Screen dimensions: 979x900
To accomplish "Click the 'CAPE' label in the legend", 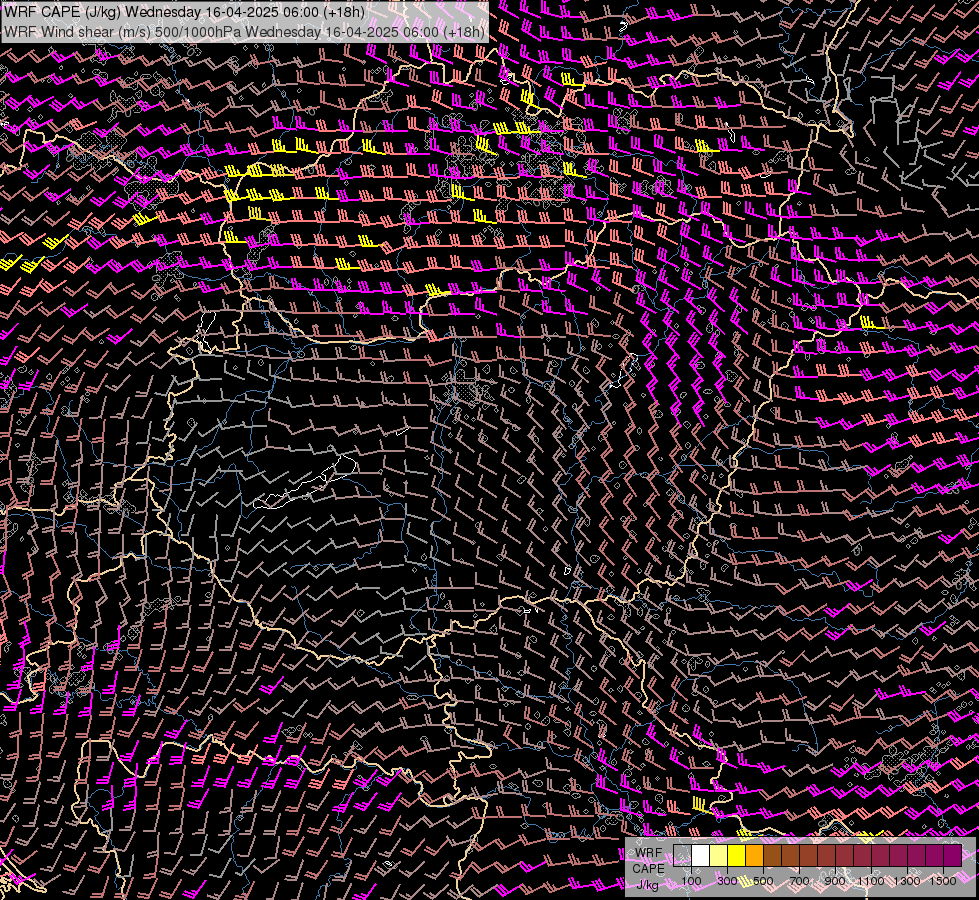I will pos(648,868).
